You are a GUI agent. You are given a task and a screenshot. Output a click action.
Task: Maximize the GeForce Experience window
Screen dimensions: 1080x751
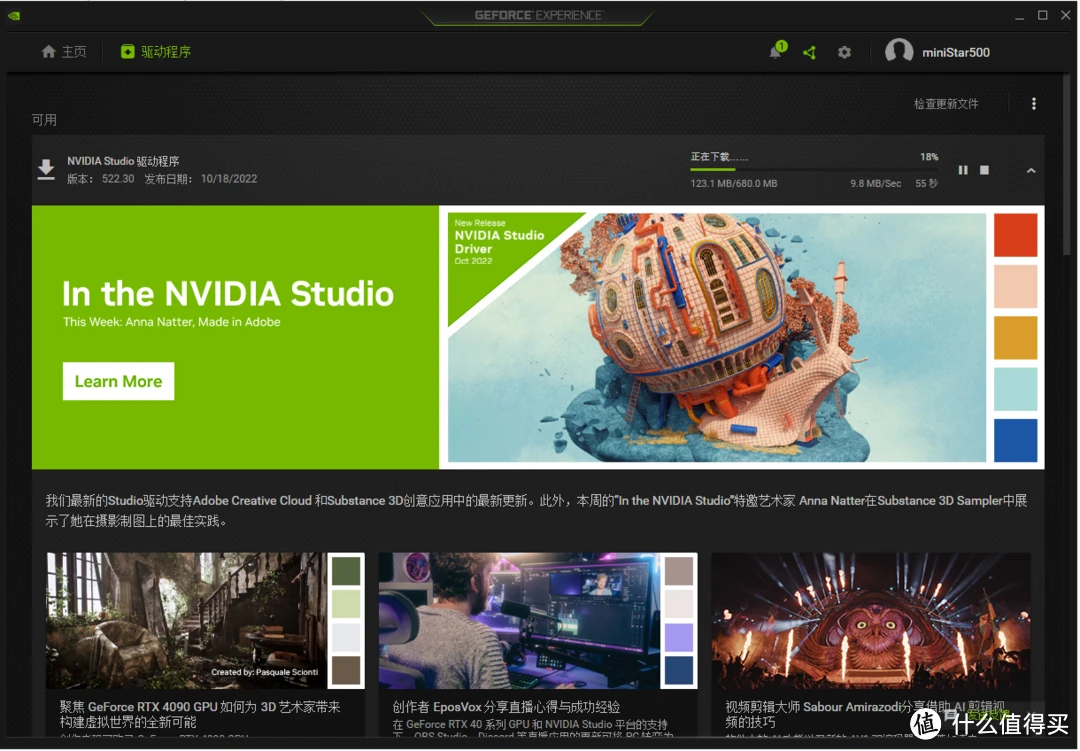point(1043,15)
